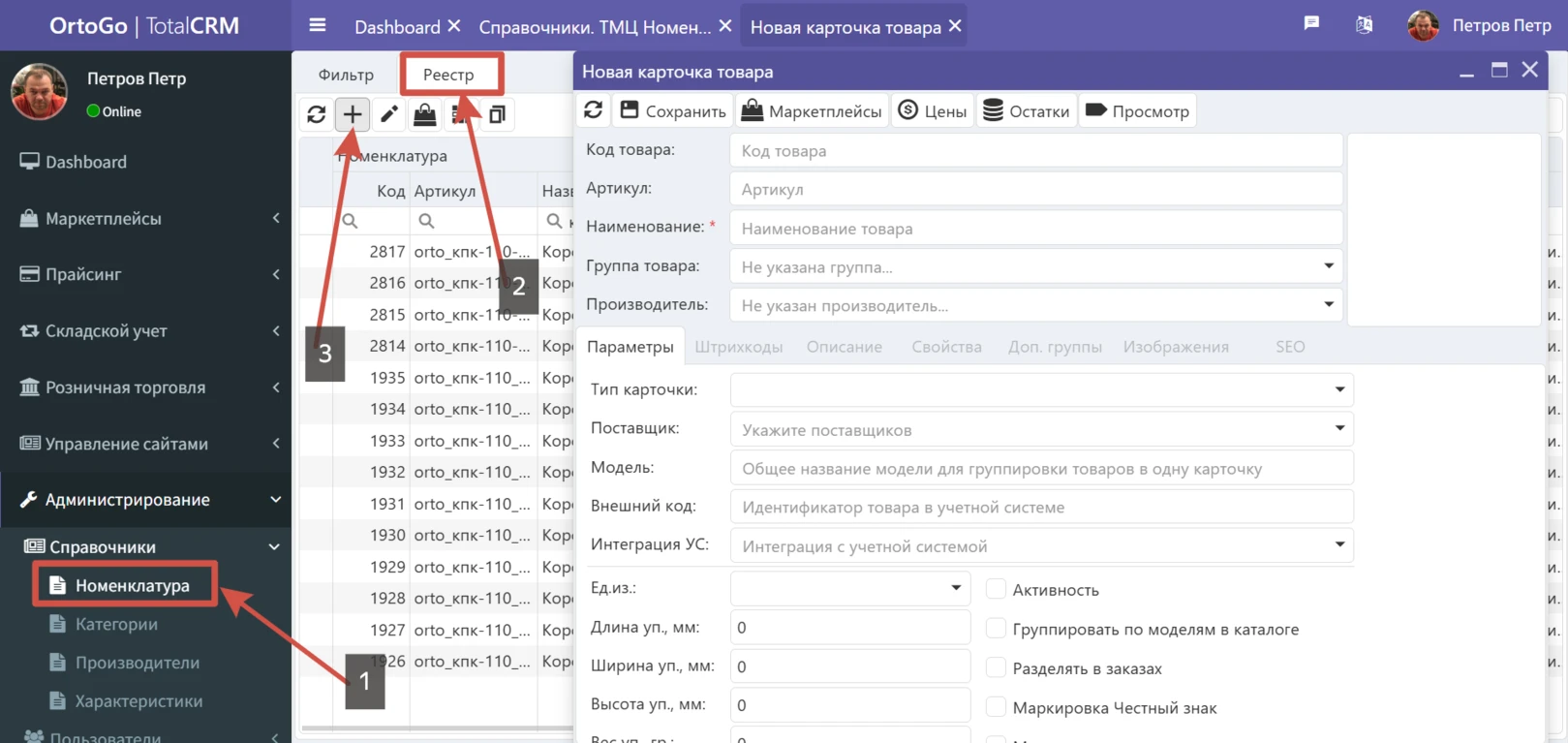Check the Маркировка Честный знак box

996,707
